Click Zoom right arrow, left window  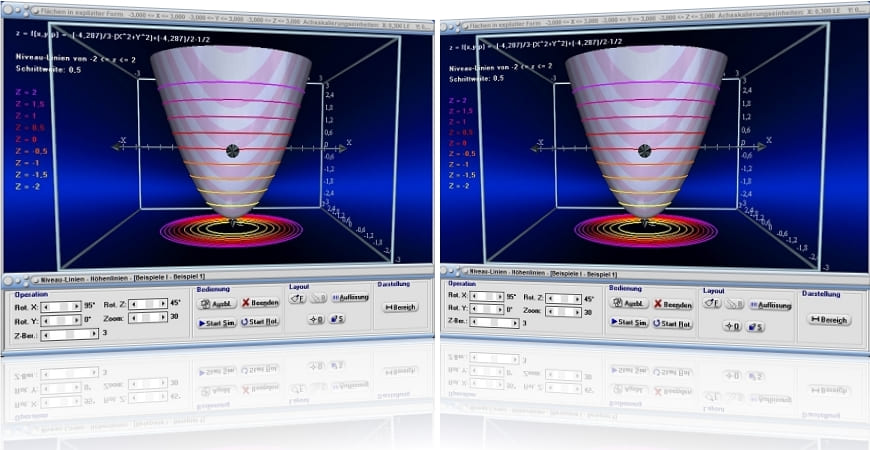[x=163, y=317]
